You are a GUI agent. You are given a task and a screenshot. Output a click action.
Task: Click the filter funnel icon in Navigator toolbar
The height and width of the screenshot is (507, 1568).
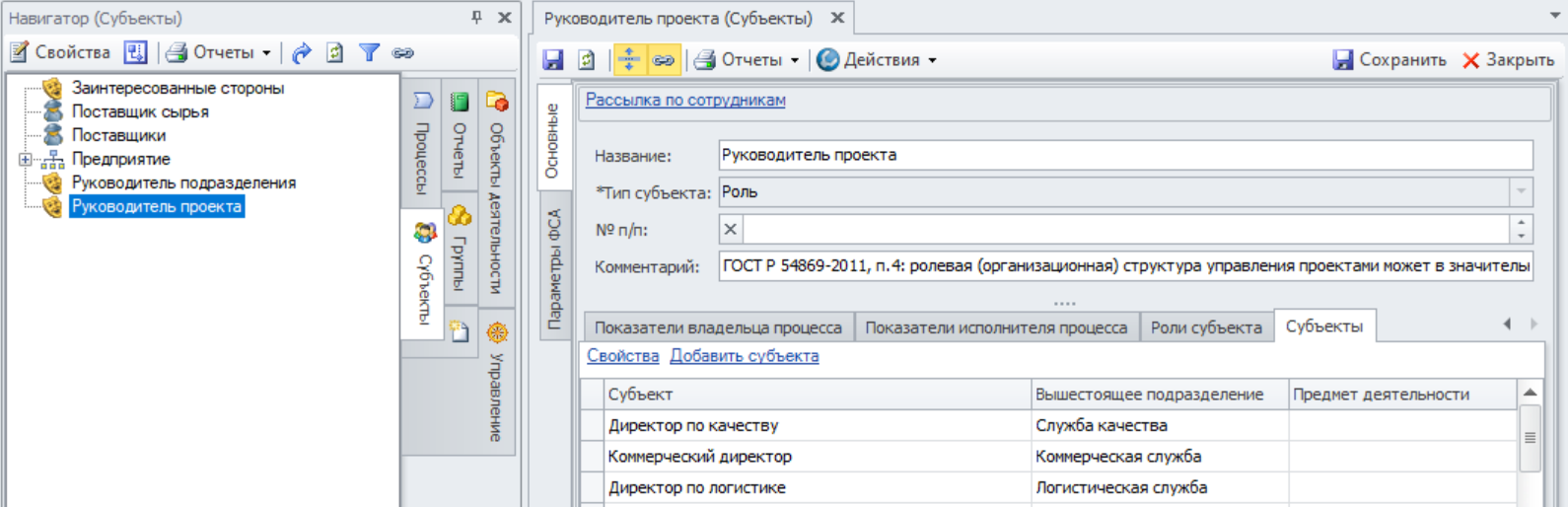coord(369,53)
